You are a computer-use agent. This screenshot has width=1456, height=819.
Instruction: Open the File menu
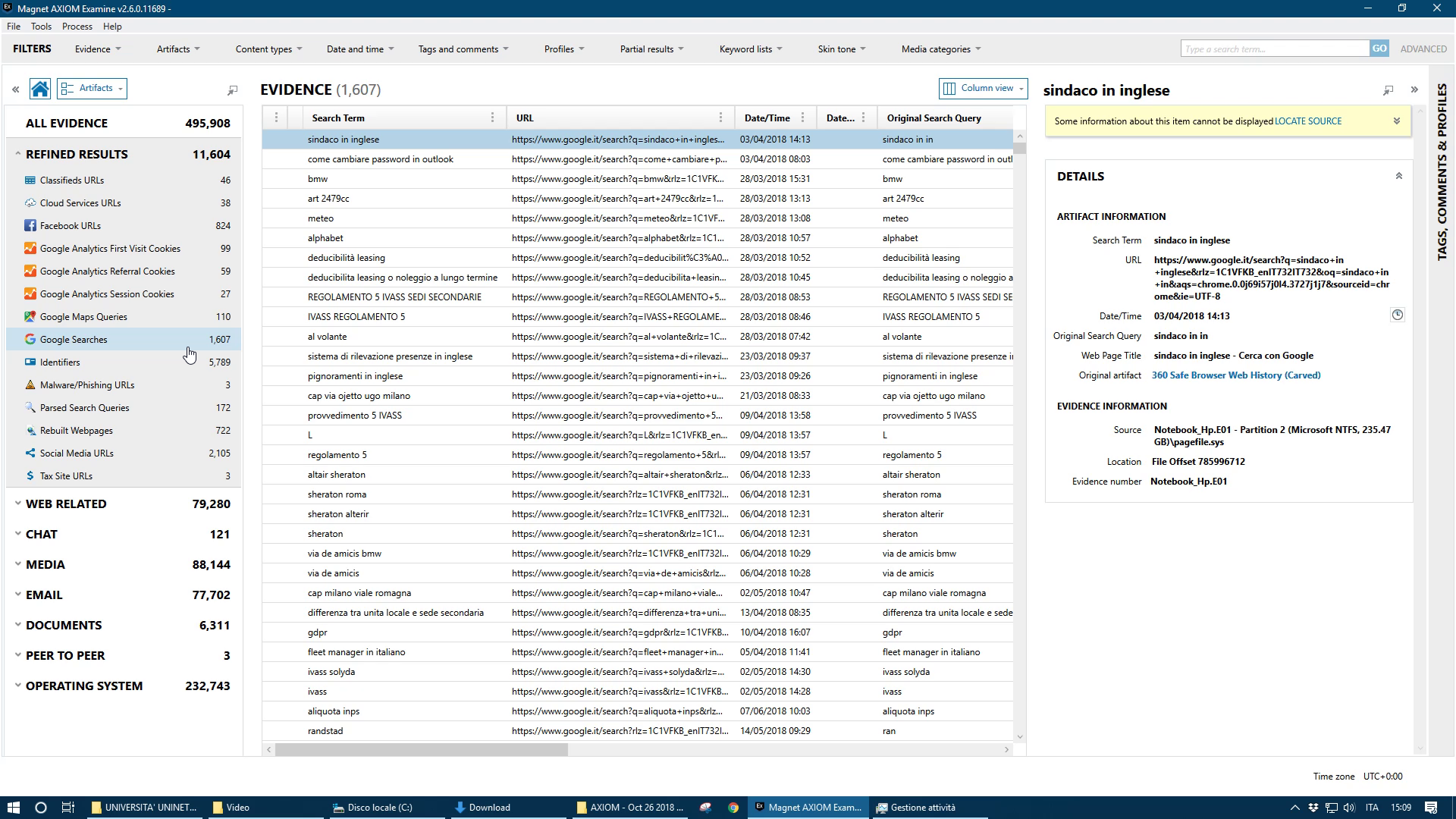tap(14, 27)
